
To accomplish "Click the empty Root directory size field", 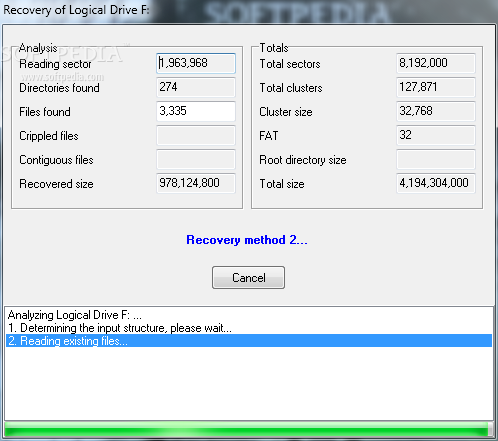I will pos(436,159).
